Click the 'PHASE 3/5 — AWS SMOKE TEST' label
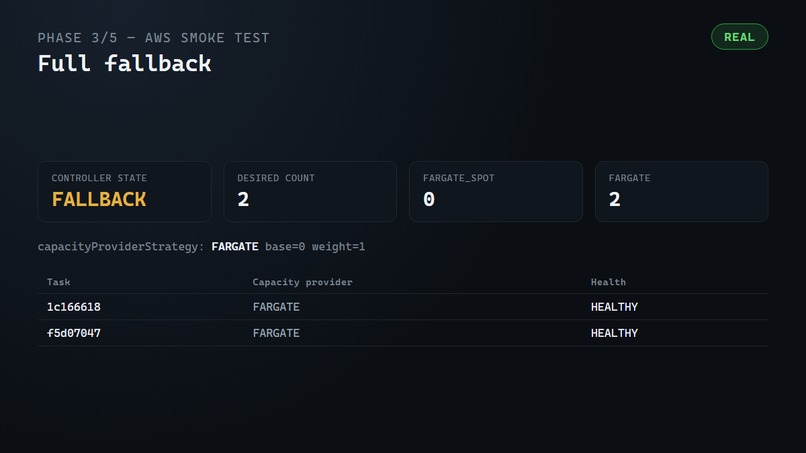806x453 pixels. pos(153,38)
